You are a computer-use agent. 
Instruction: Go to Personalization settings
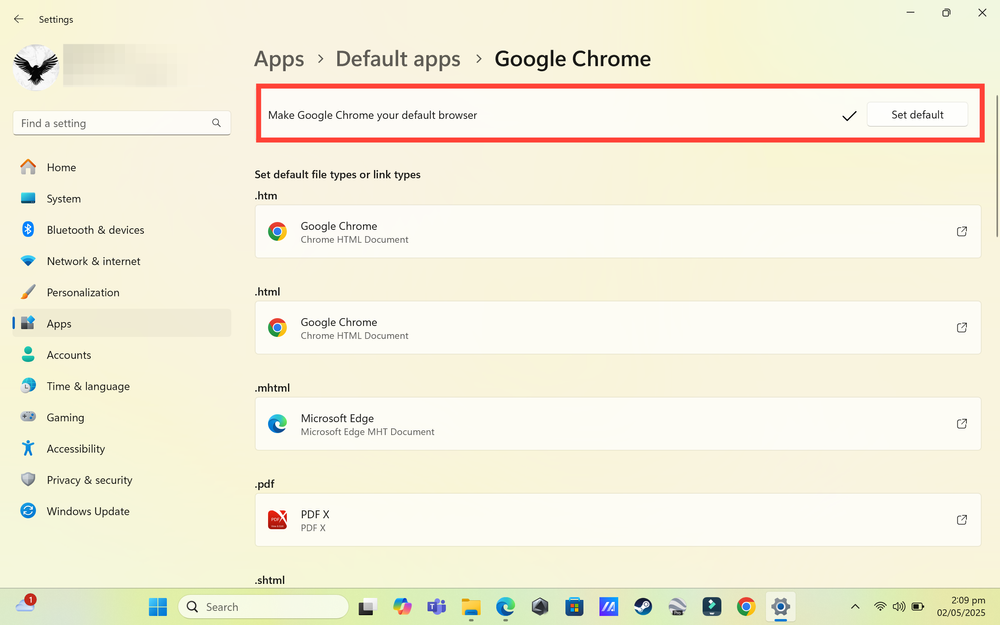[122, 292]
